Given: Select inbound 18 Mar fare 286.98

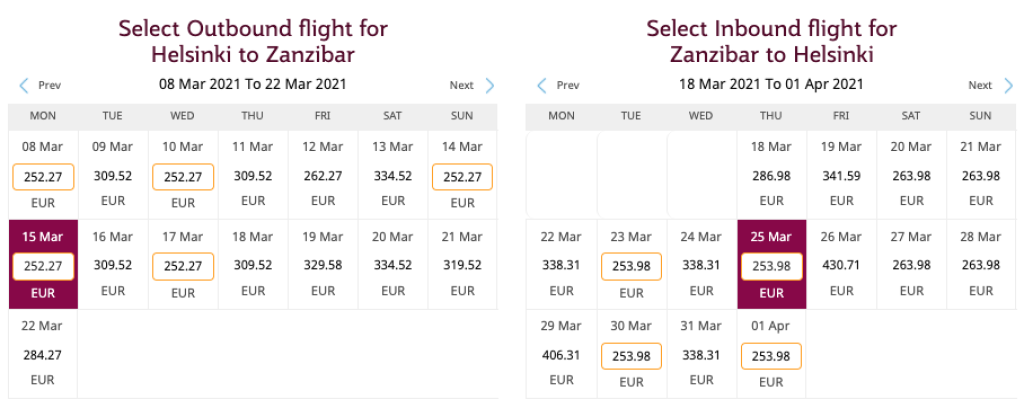Looking at the screenshot, I should [771, 176].
